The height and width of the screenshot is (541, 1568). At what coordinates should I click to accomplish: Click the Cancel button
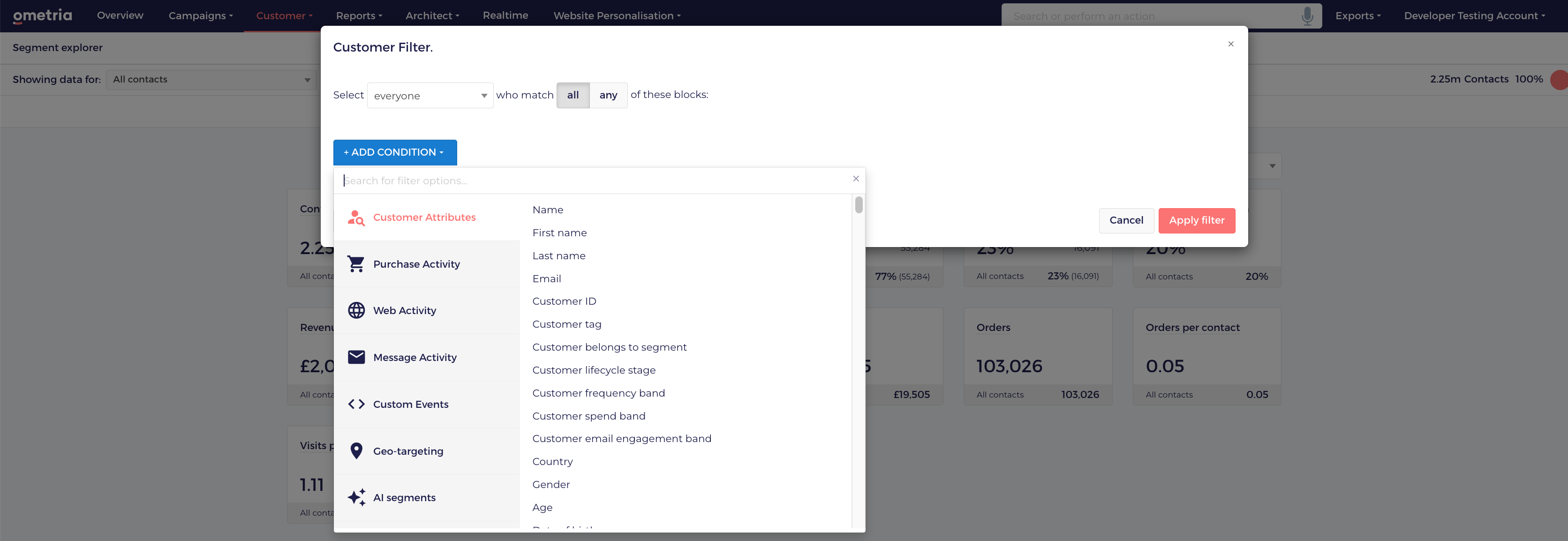[1126, 220]
